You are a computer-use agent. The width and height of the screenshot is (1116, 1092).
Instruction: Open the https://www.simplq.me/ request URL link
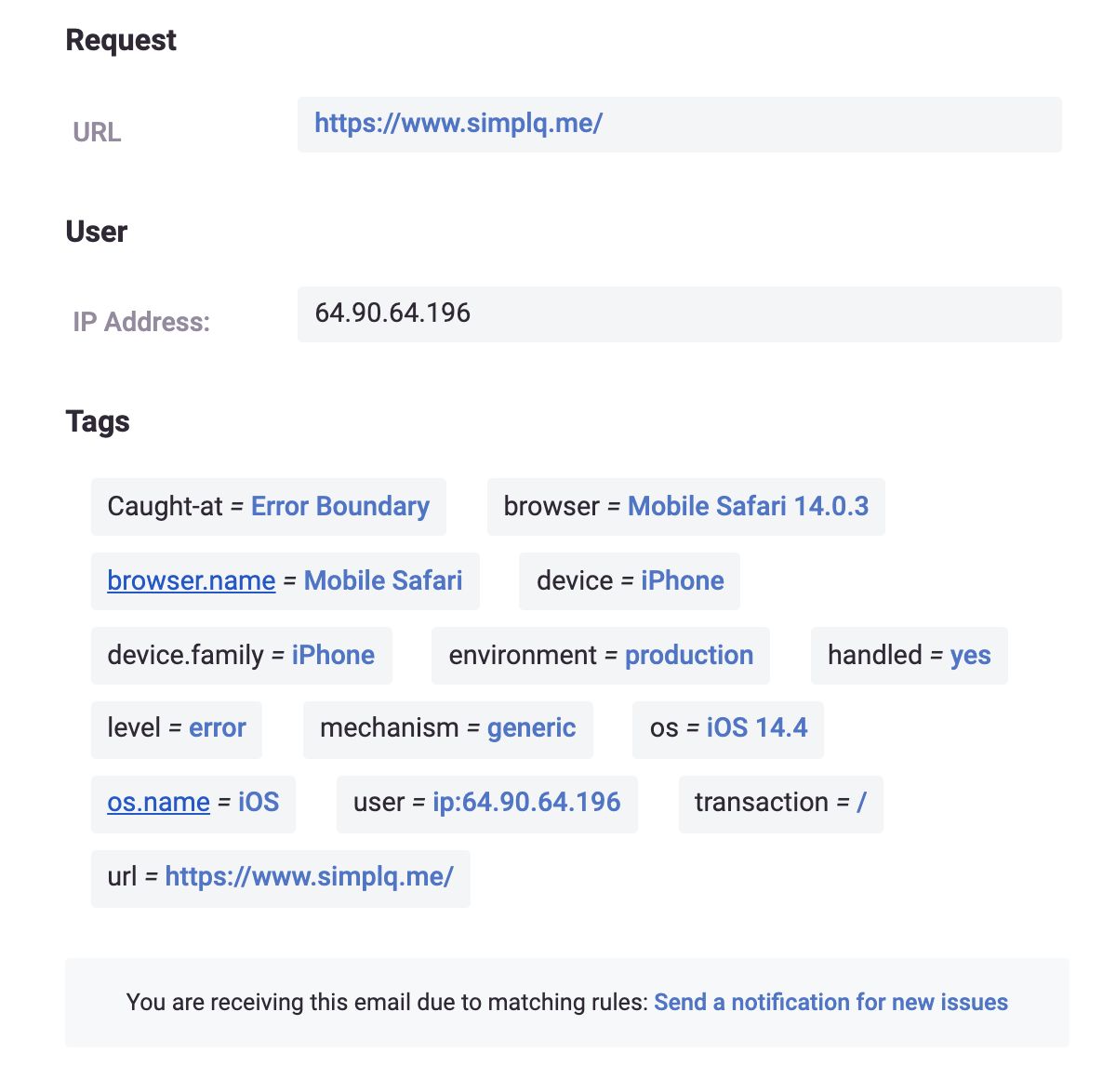point(458,123)
